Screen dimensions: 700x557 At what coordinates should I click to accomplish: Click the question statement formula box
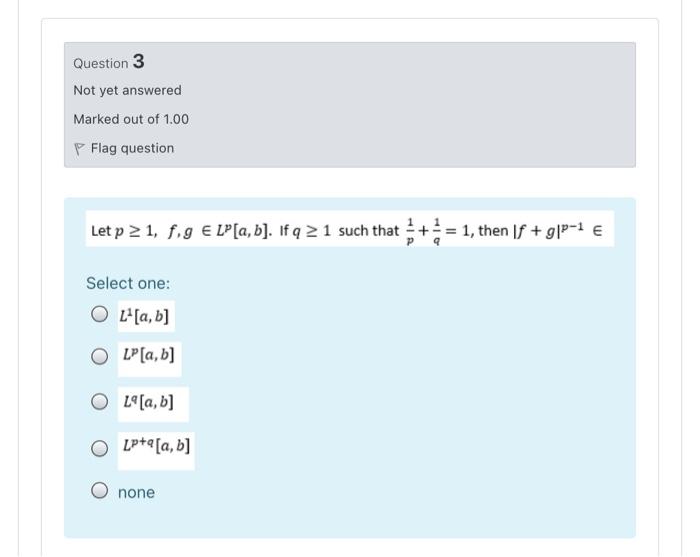pyautogui.click(x=350, y=229)
